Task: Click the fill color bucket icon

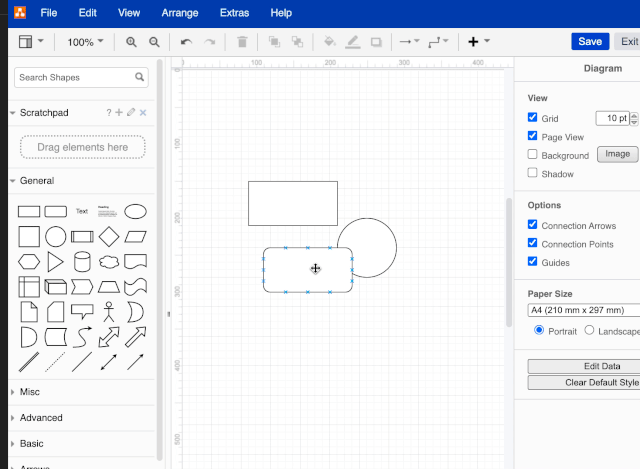Action: click(x=330, y=42)
